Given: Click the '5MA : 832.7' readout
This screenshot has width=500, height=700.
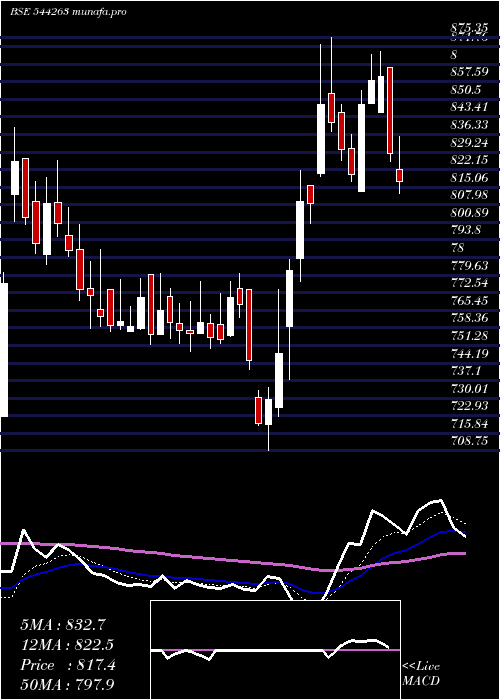Looking at the screenshot, I should 63,625.
